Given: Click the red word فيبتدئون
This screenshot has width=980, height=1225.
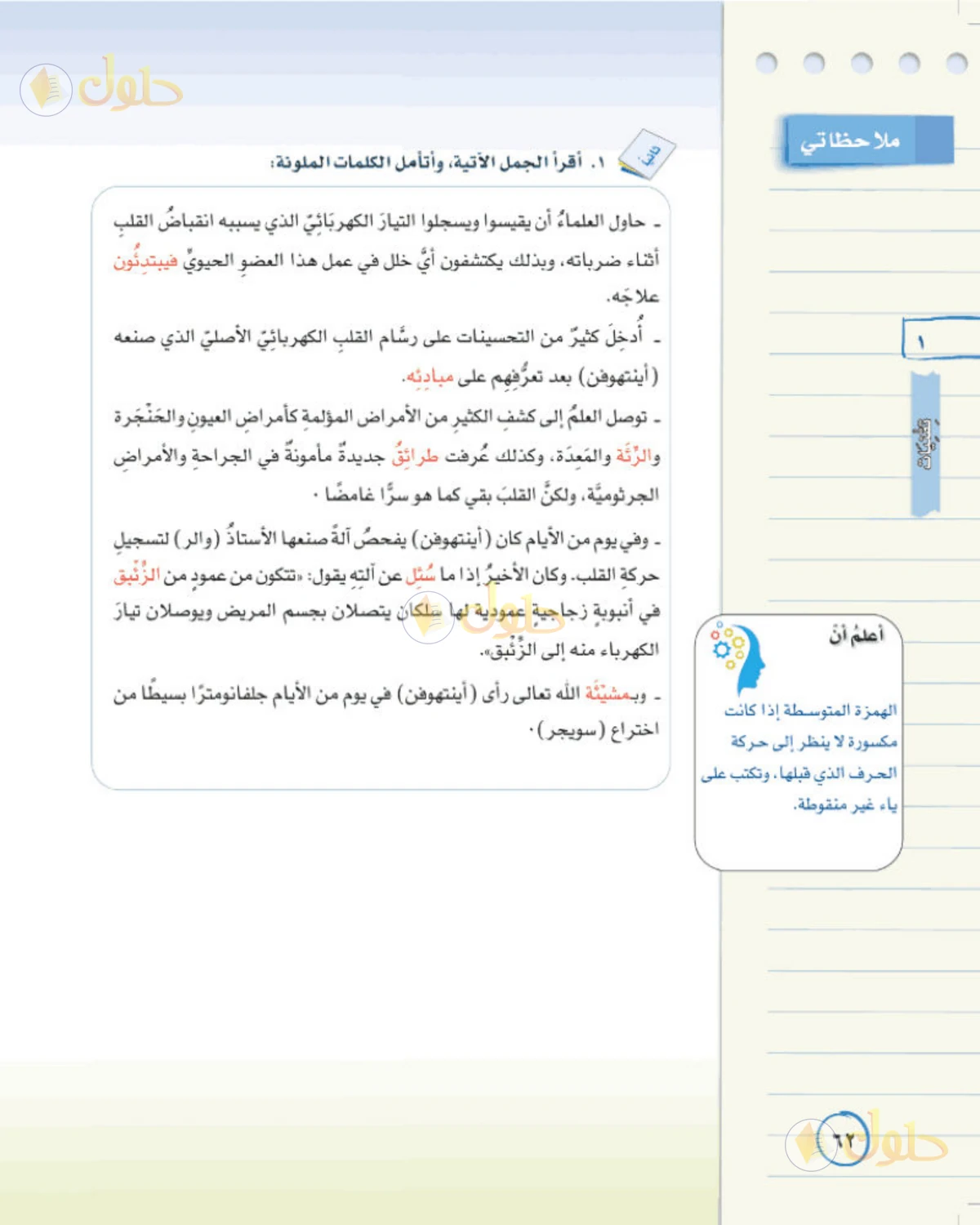Looking at the screenshot, I should click(145, 261).
